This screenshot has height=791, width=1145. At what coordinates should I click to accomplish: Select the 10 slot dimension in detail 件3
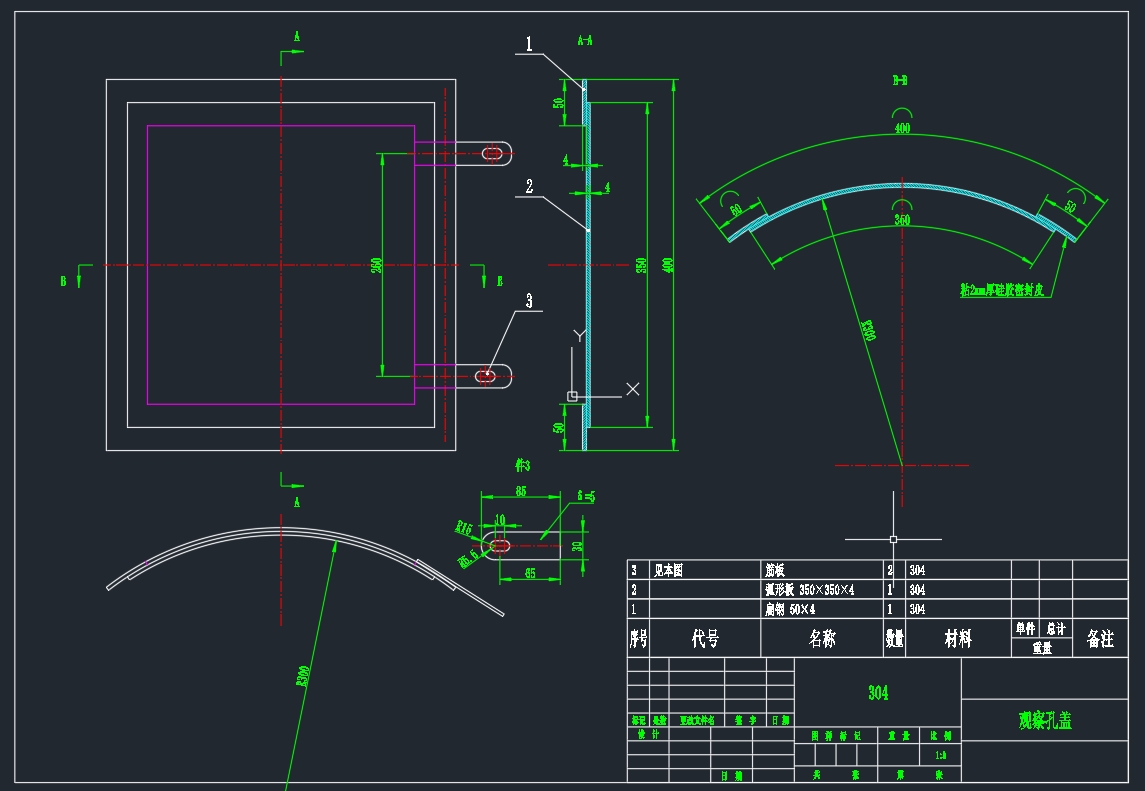(x=500, y=519)
